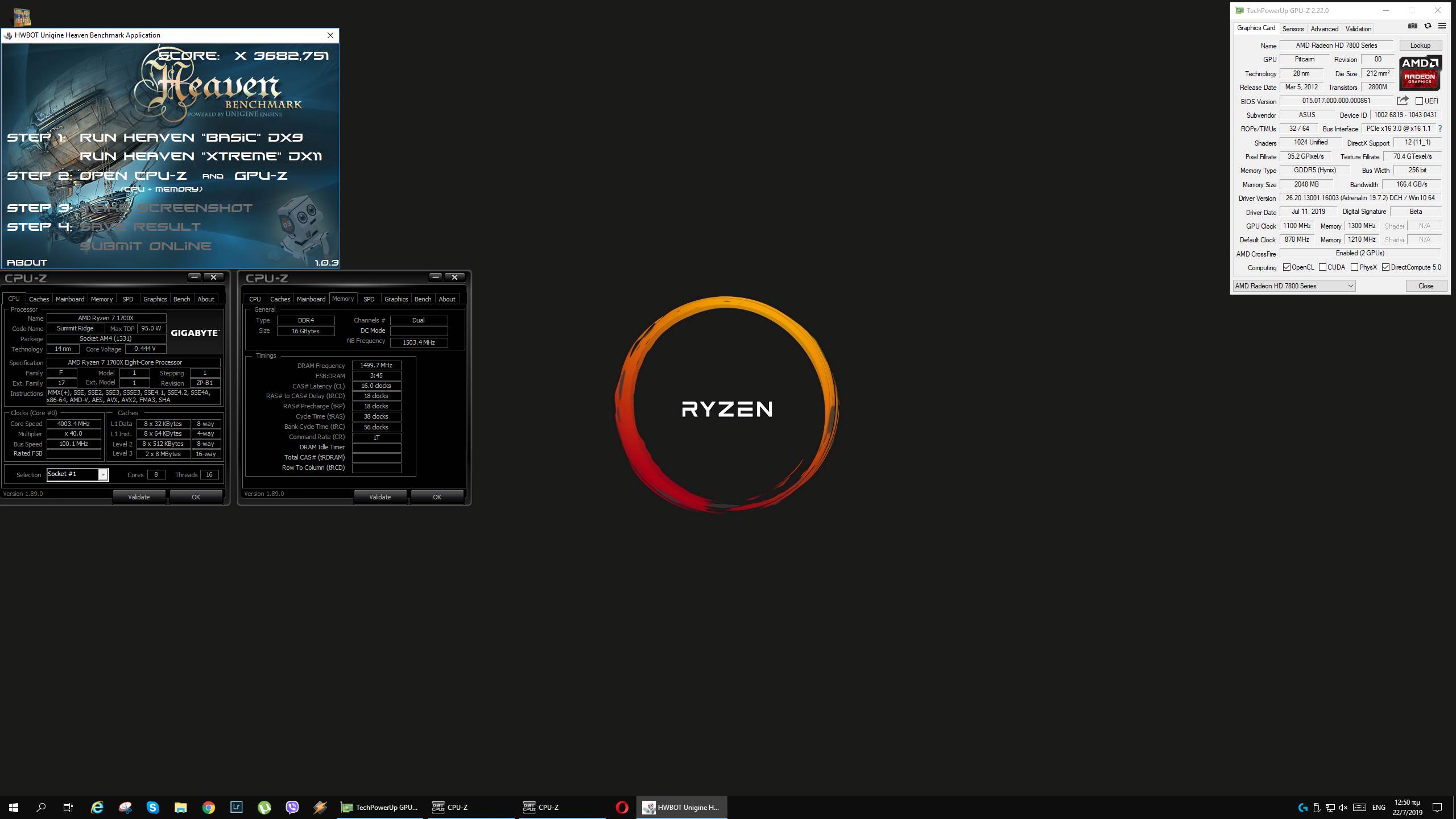Screen dimensions: 1456x819
Task: Click OK in left CPU-Z window
Action: tap(196, 497)
